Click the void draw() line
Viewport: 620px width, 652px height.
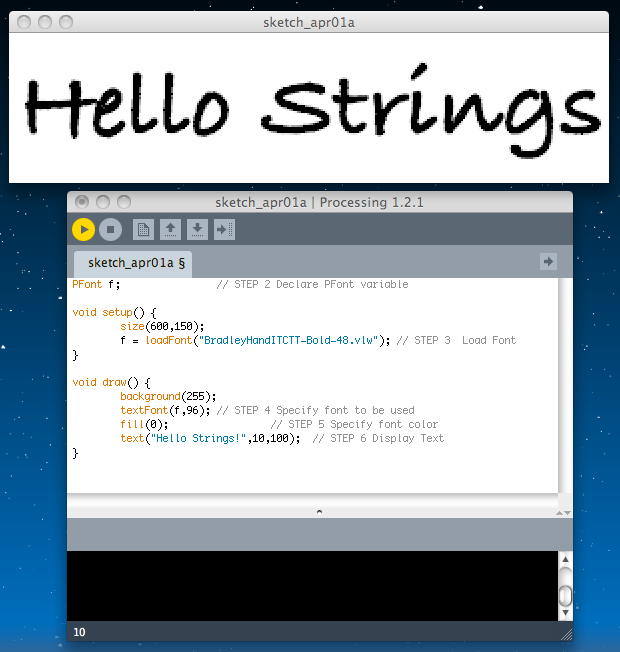(x=111, y=383)
